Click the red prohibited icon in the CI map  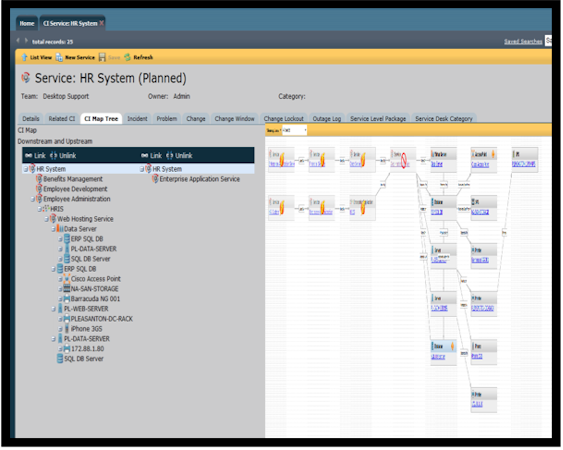pyautogui.click(x=404, y=160)
